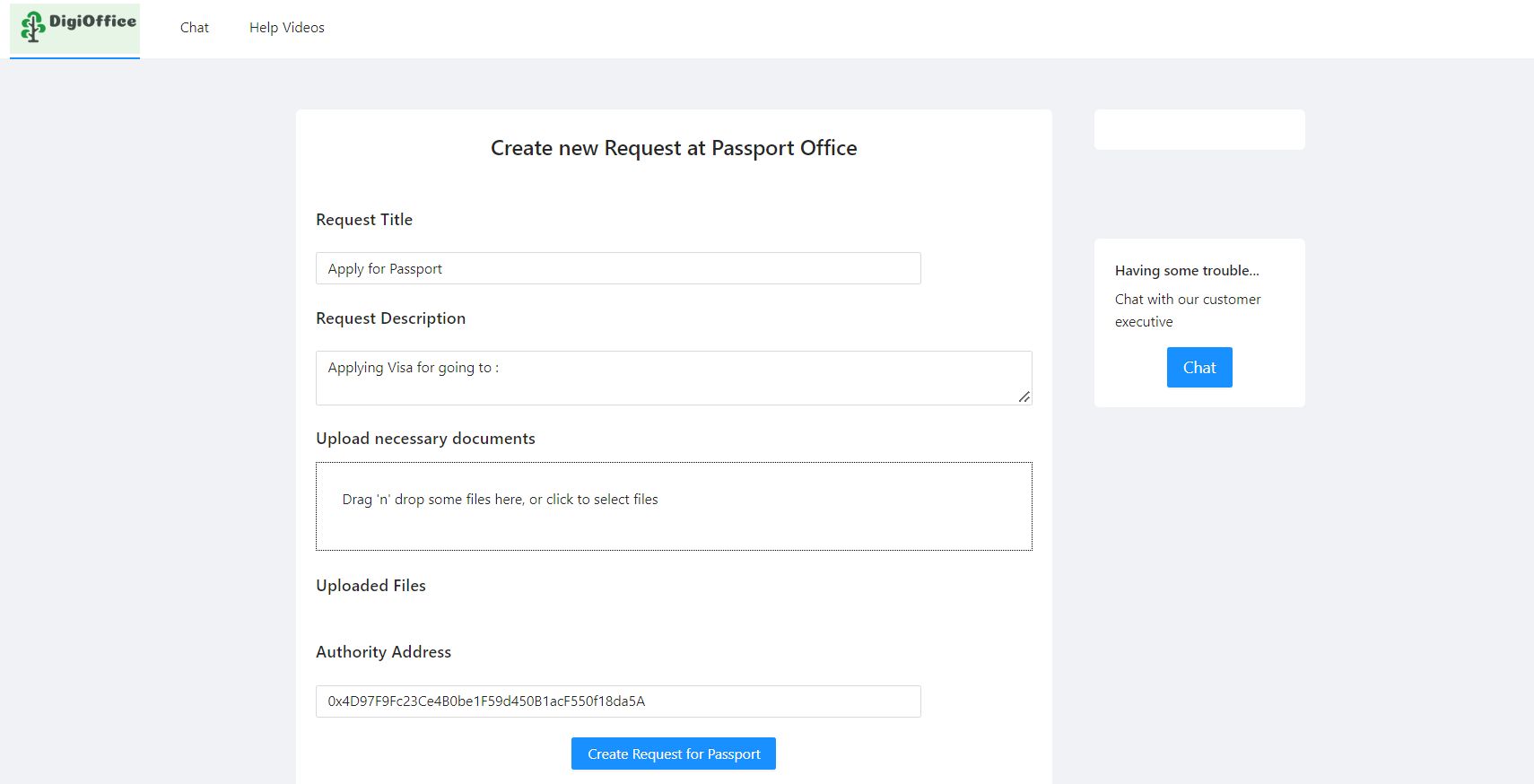Open the Help Videos menu item

(x=287, y=28)
